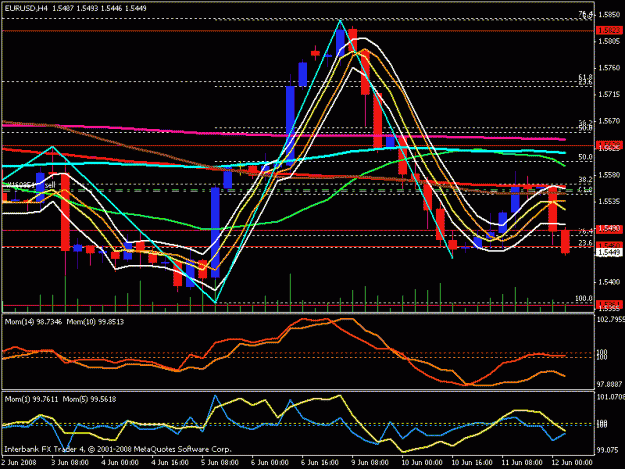
Task: Select the sell order label on chart
Action: (50, 185)
